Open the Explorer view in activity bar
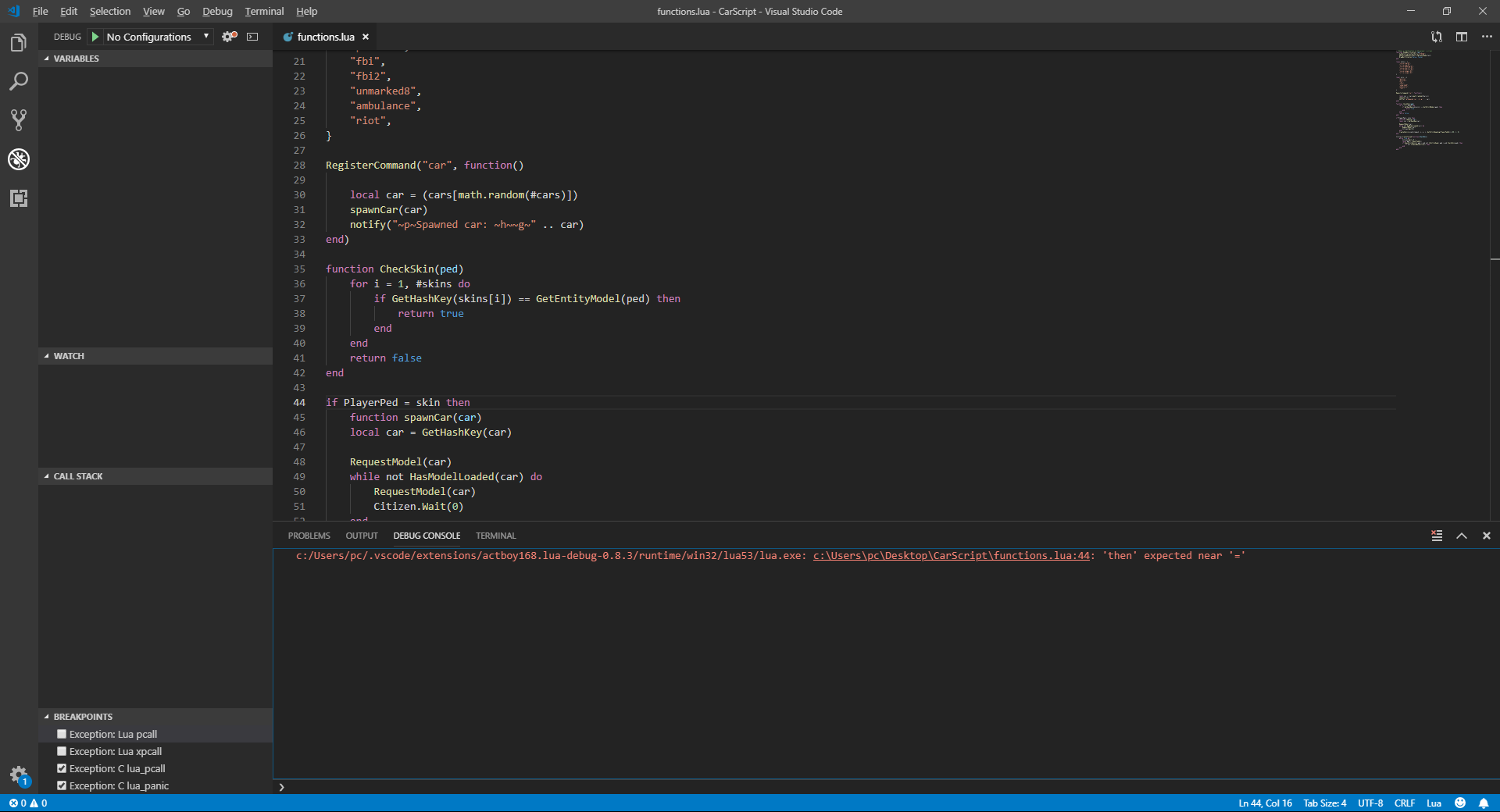1500x812 pixels. 19,43
